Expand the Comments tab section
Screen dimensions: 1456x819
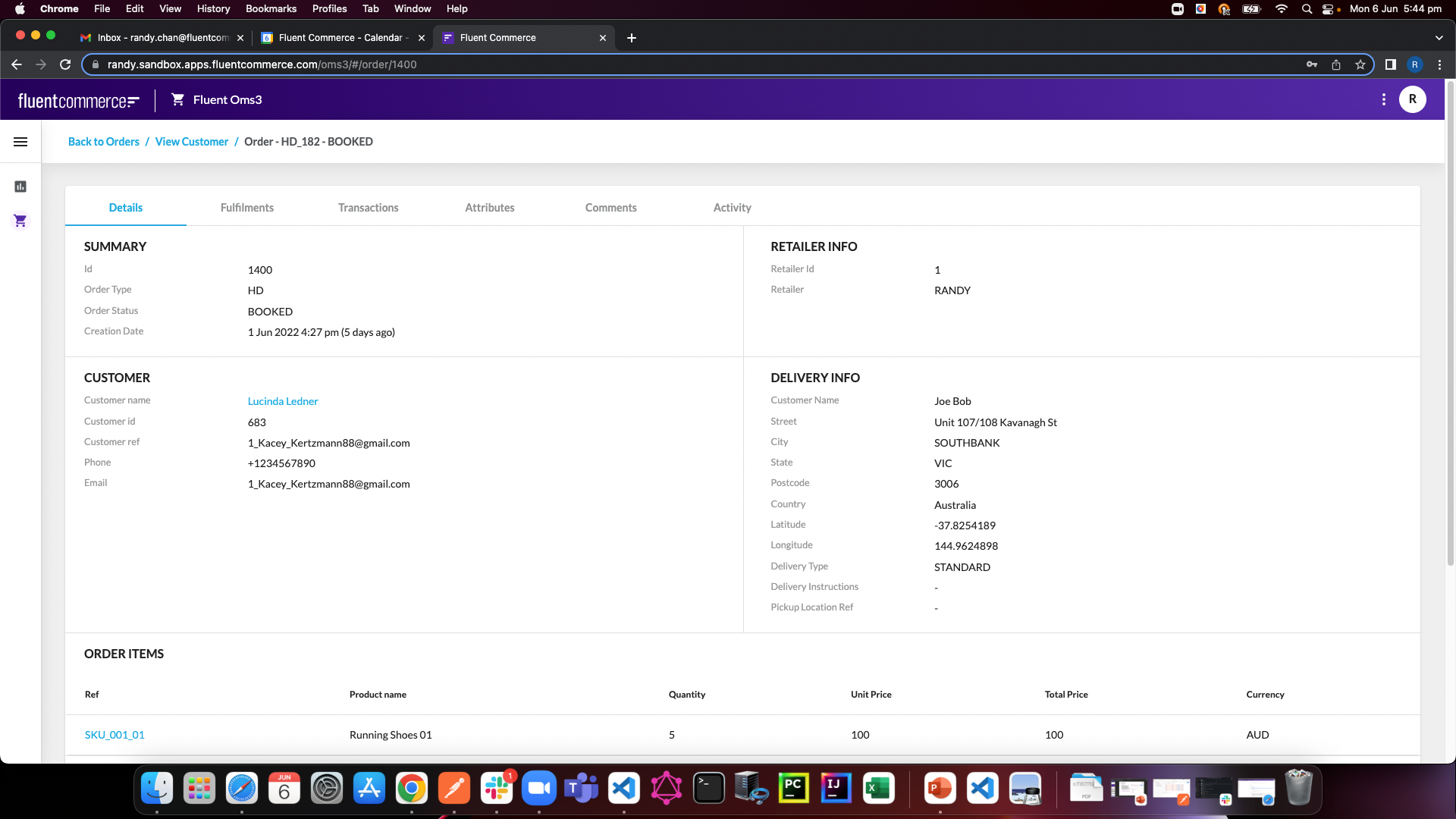click(x=611, y=207)
